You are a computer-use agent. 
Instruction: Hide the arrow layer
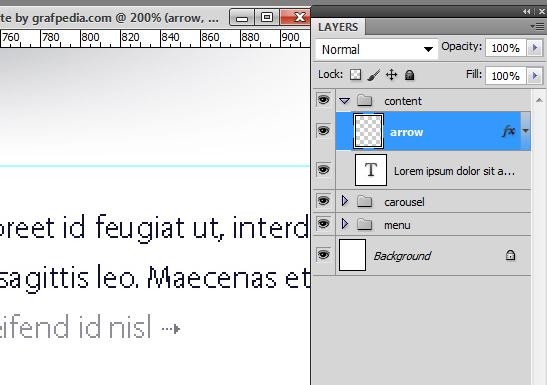(x=323, y=131)
